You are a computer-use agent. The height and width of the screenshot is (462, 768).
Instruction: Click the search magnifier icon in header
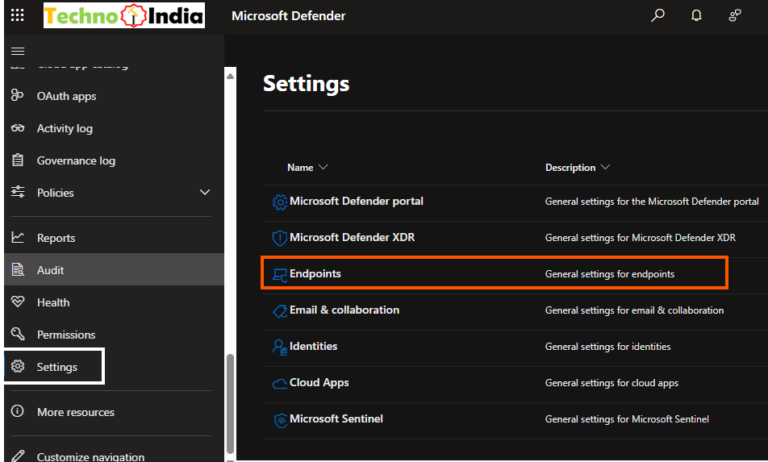coord(657,16)
